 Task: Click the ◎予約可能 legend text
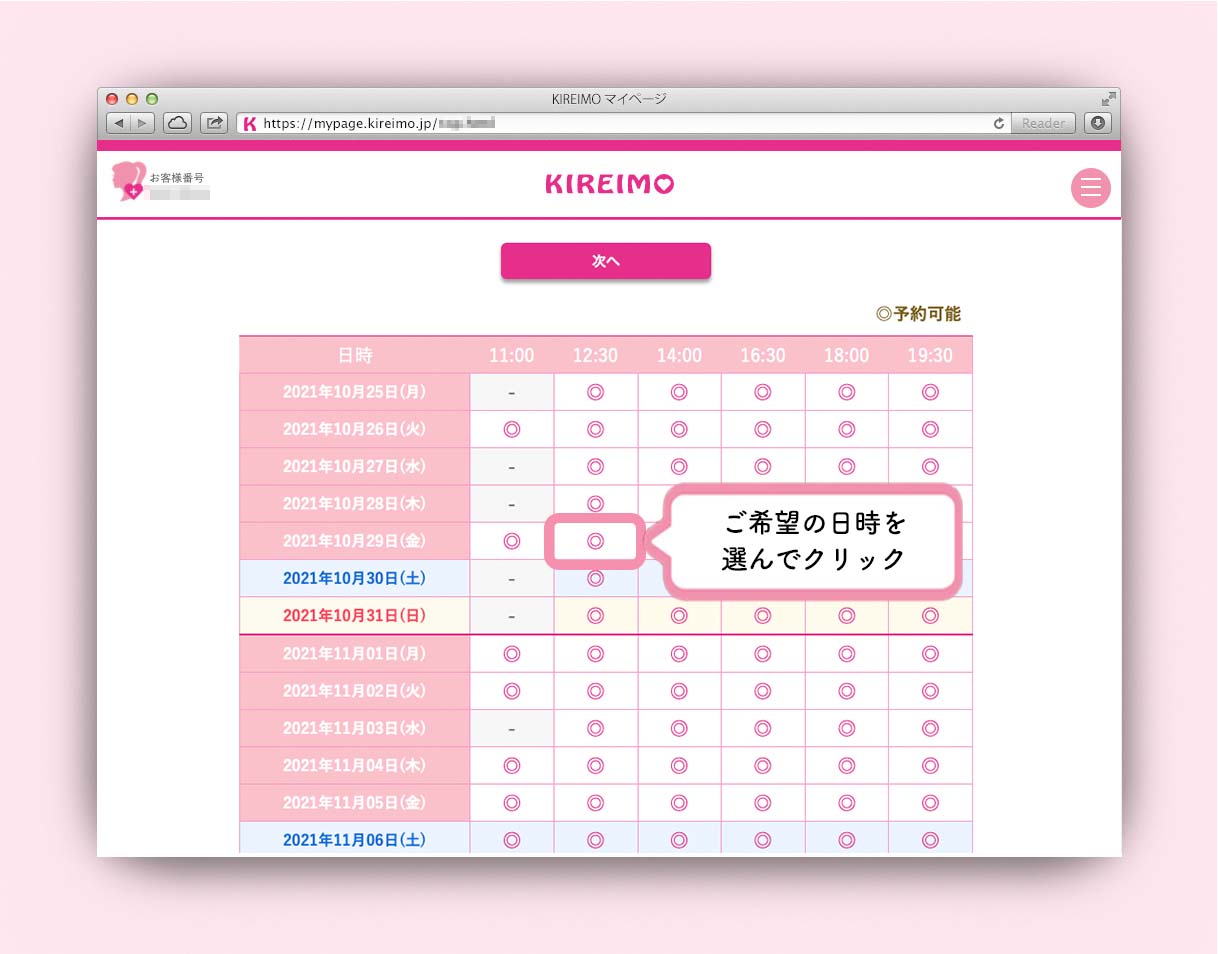(x=918, y=314)
